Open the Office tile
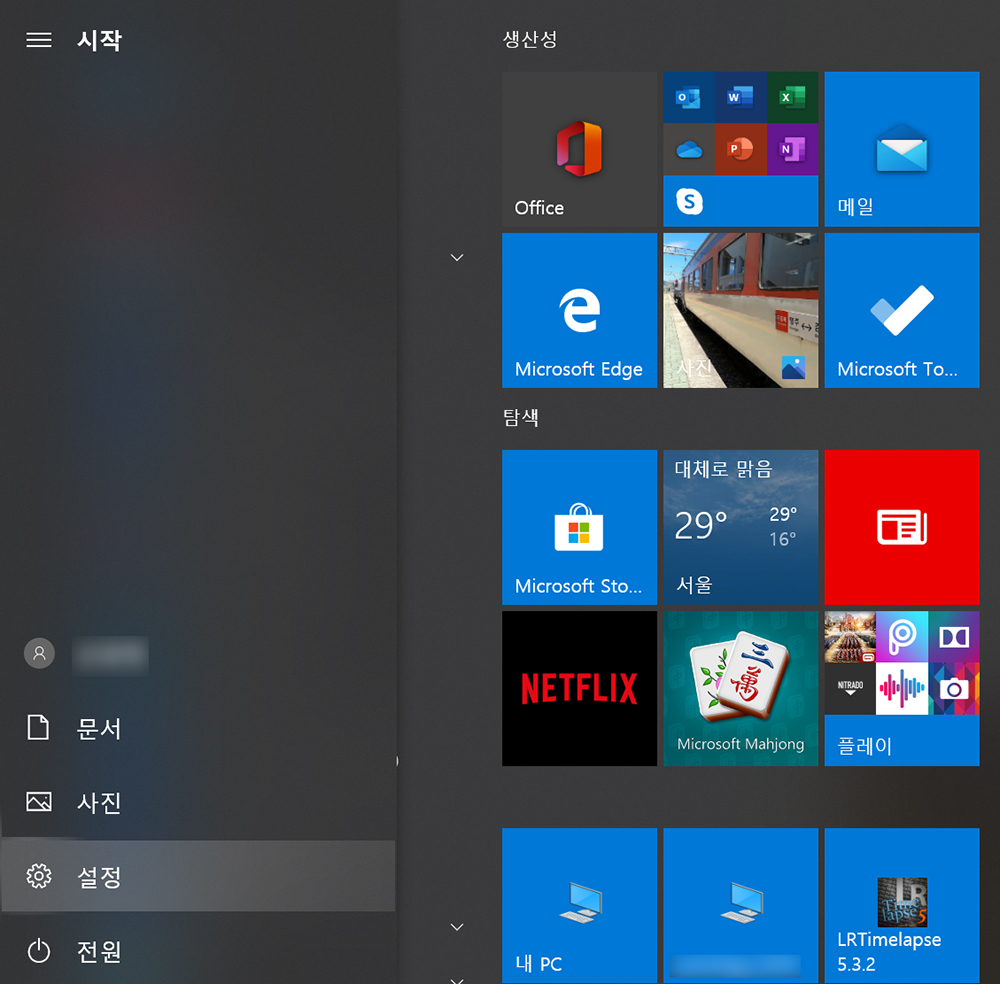The image size is (1000, 984). [x=579, y=149]
